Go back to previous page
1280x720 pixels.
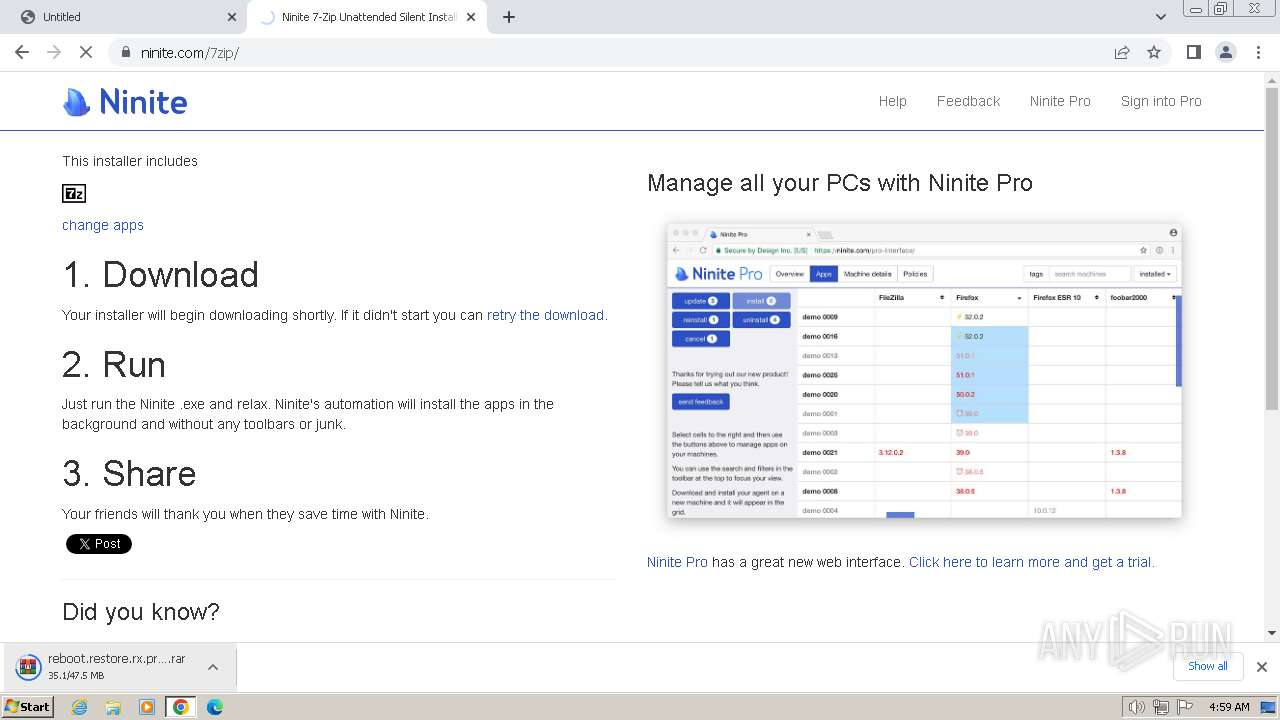tap(22, 52)
